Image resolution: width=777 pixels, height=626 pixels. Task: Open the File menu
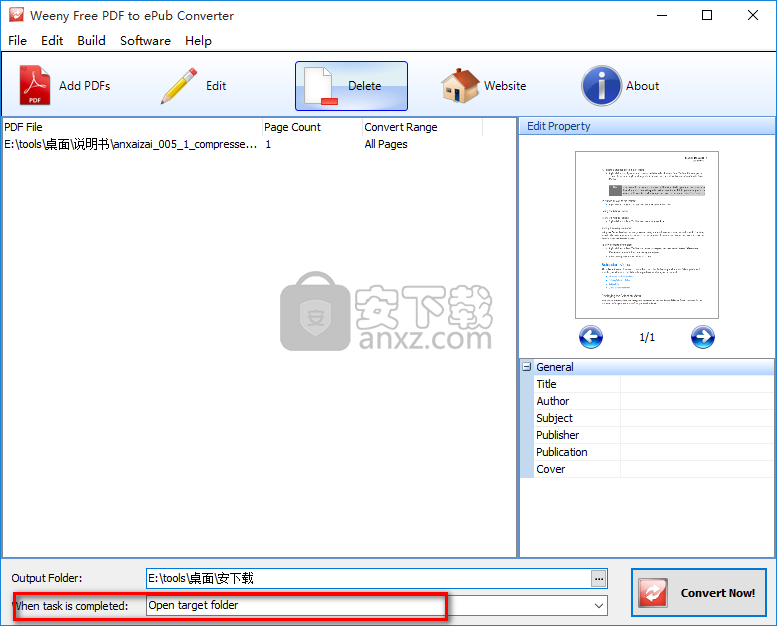[x=17, y=41]
